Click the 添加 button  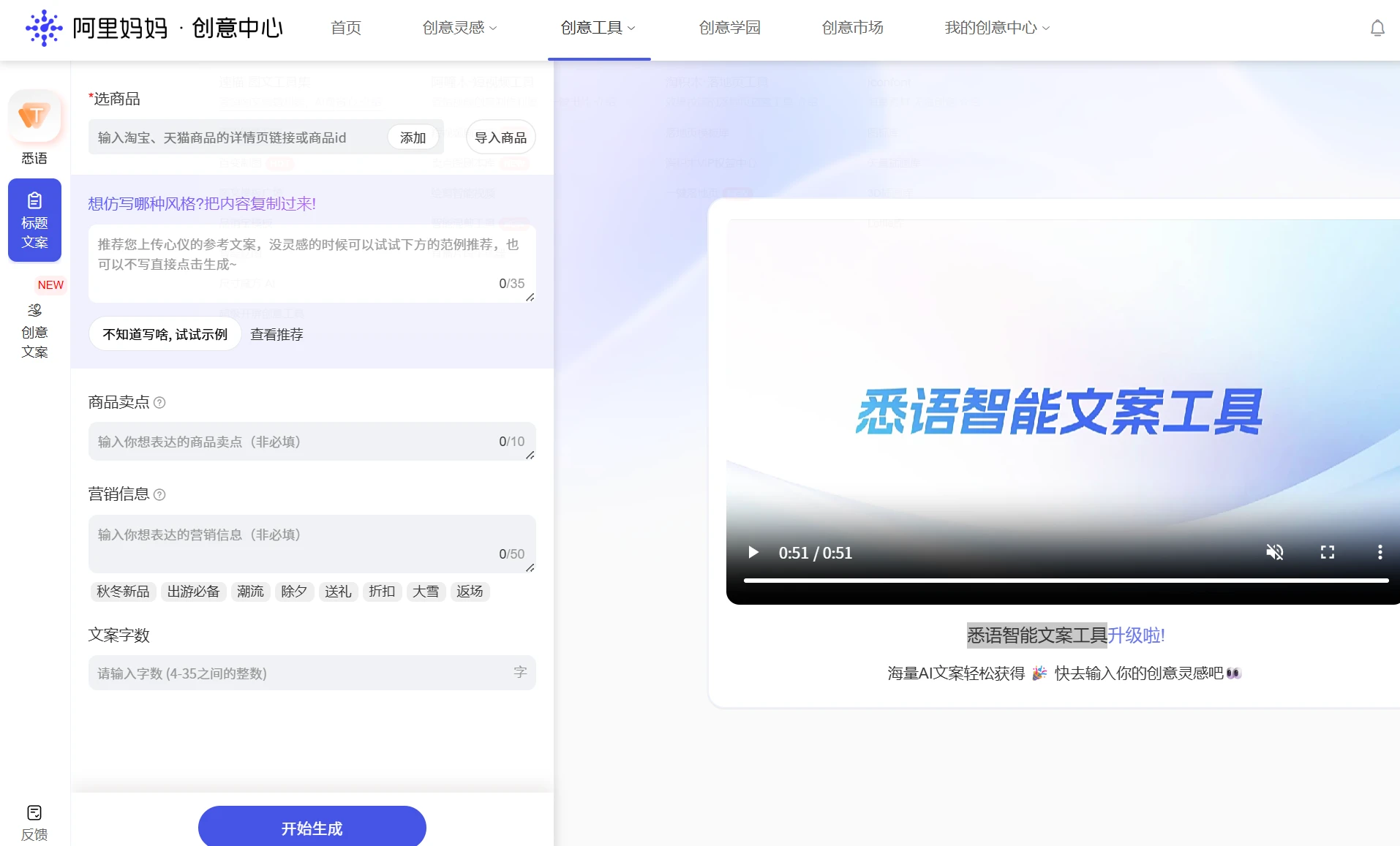click(413, 137)
